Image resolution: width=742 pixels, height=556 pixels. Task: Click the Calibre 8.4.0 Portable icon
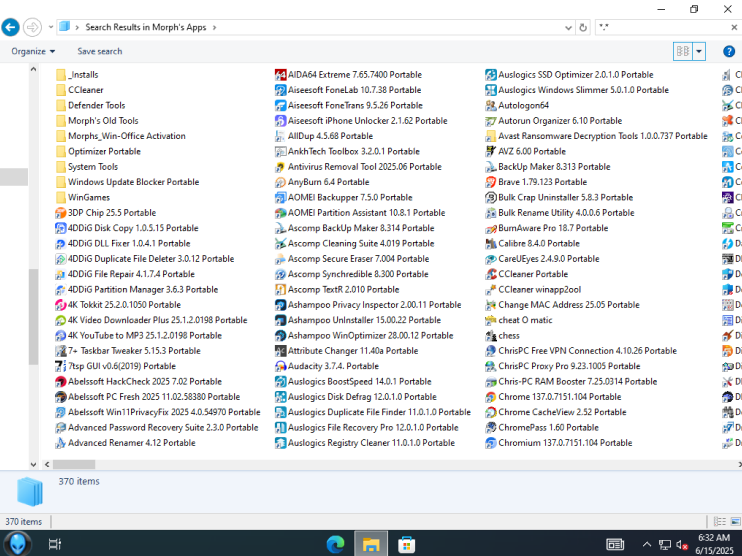coord(491,243)
